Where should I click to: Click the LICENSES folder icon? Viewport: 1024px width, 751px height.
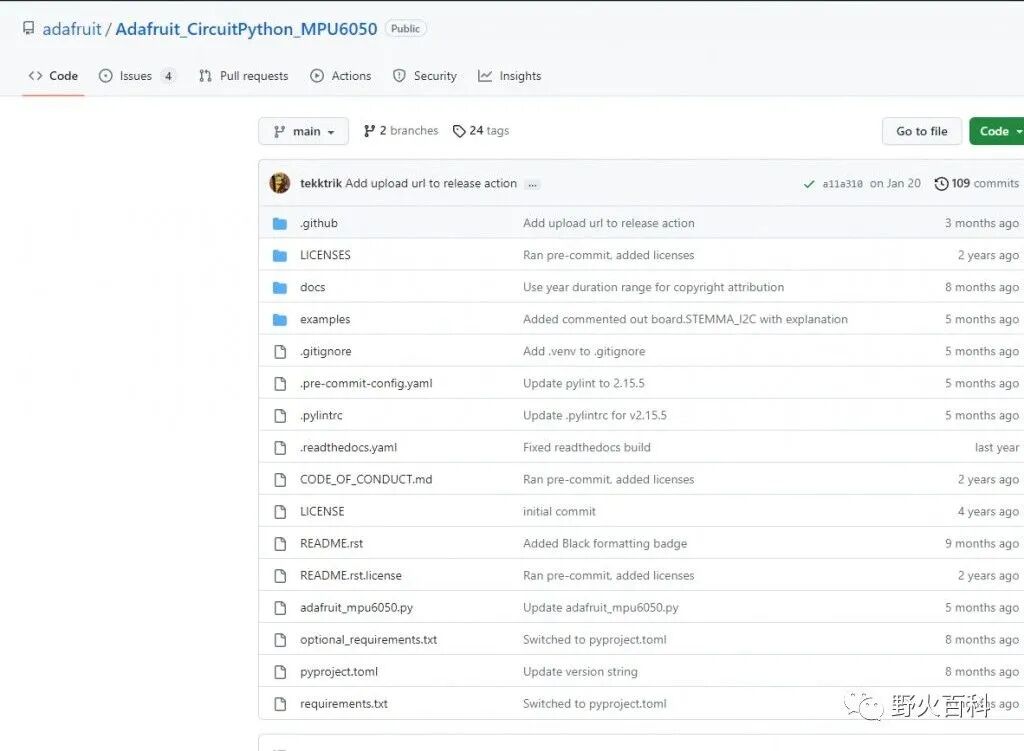pos(280,255)
